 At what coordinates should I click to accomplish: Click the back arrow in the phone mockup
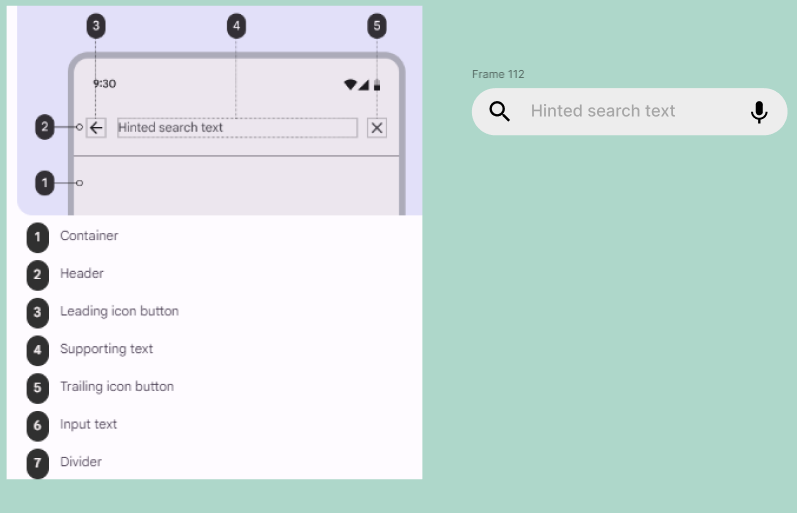(96, 128)
